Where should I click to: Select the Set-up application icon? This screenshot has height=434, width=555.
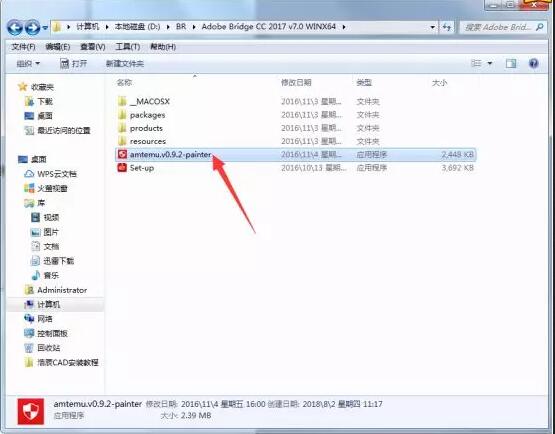tap(122, 167)
